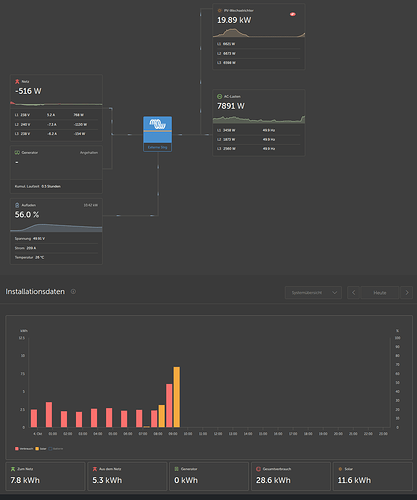Click the 5.3 kWh Aus dem Netz value
417x500 pixels.
pyautogui.click(x=107, y=480)
